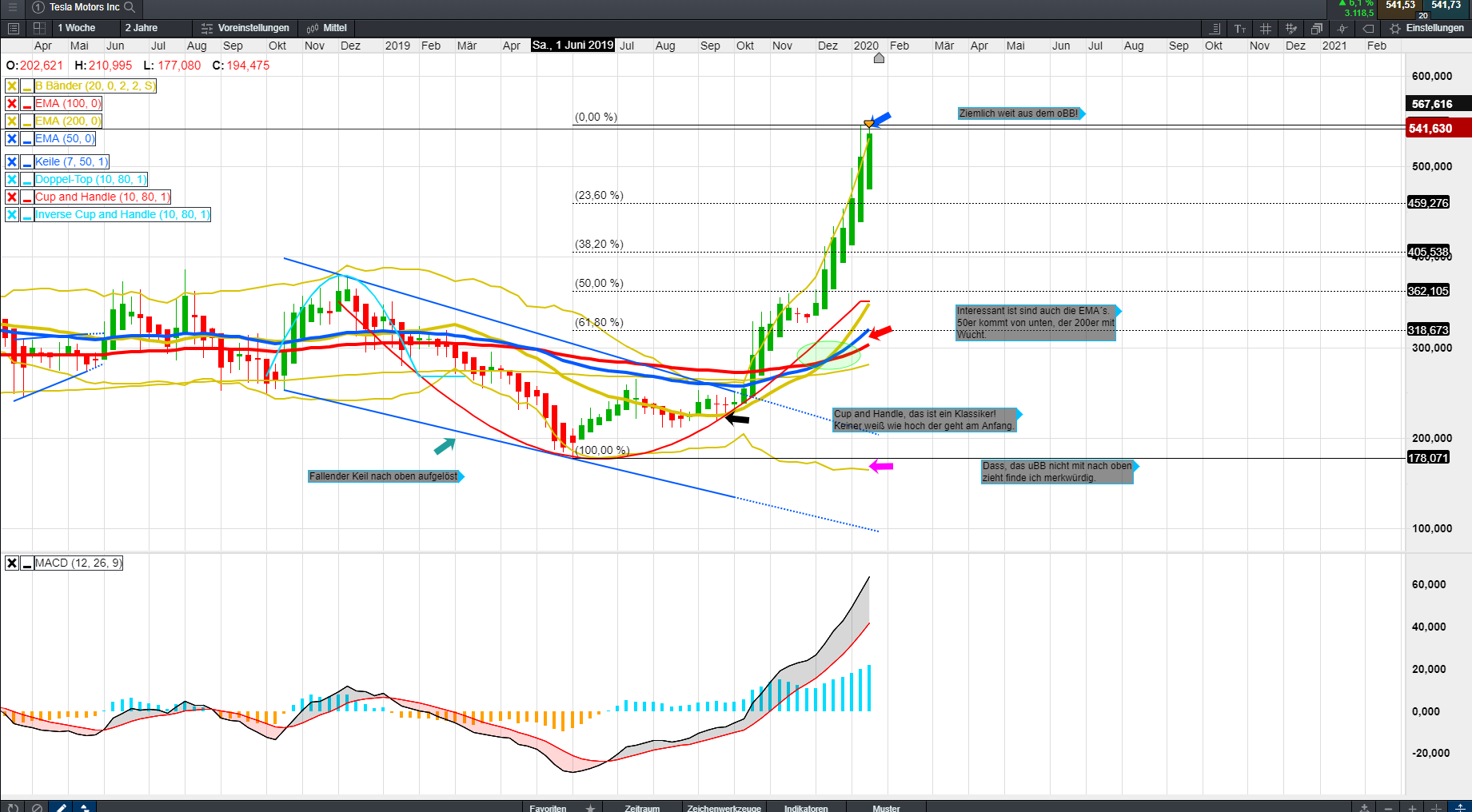This screenshot has height=812, width=1472.
Task: Open the Zeichenwerkzeuge tab
Action: (724, 808)
